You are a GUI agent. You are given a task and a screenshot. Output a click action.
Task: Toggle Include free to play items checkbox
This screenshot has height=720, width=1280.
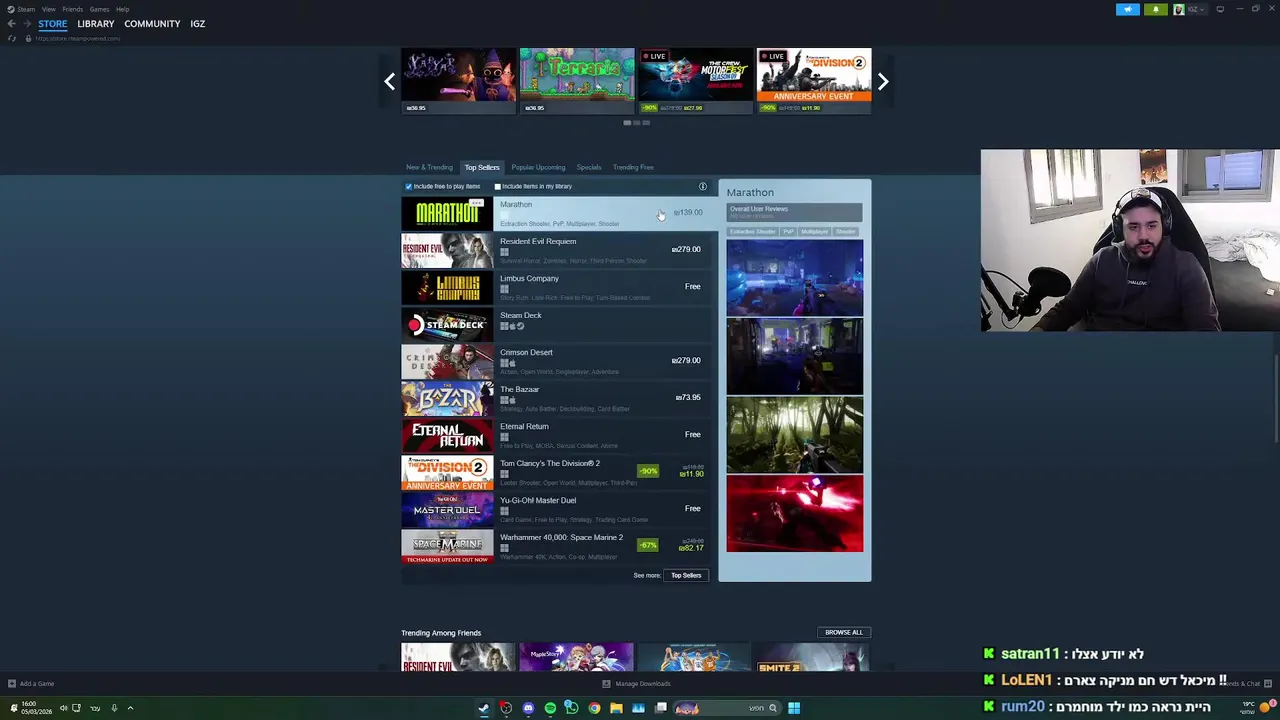pos(408,187)
